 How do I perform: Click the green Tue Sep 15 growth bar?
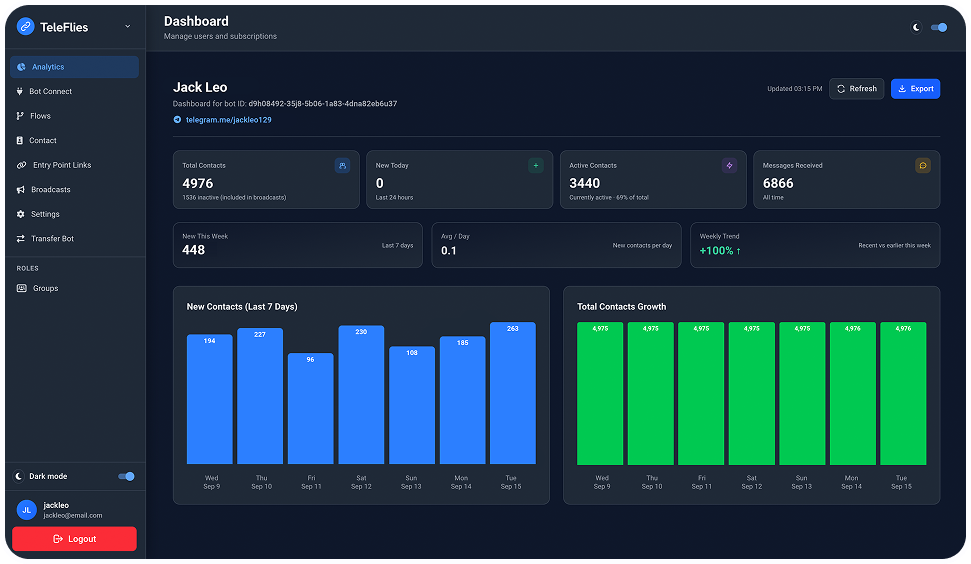point(903,394)
